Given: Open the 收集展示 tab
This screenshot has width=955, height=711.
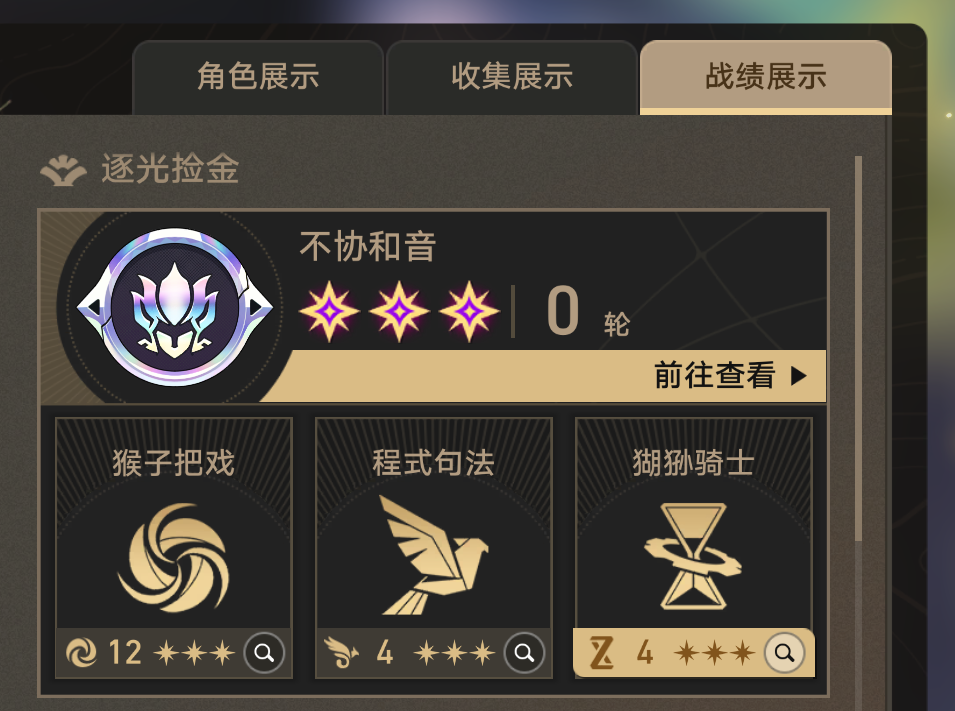Looking at the screenshot, I should pyautogui.click(x=512, y=77).
